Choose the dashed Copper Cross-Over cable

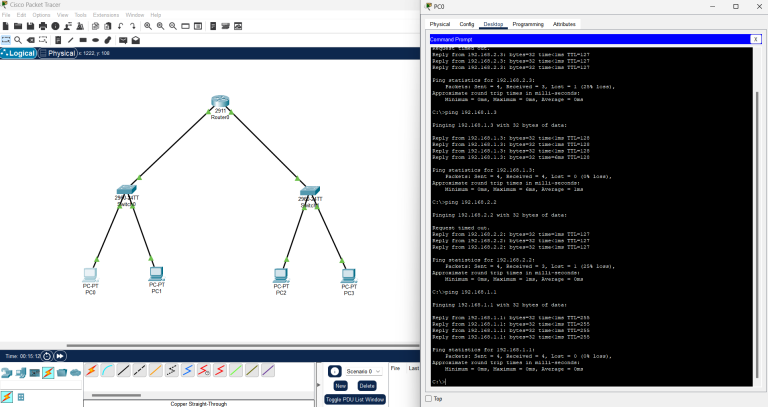pyautogui.click(x=140, y=370)
